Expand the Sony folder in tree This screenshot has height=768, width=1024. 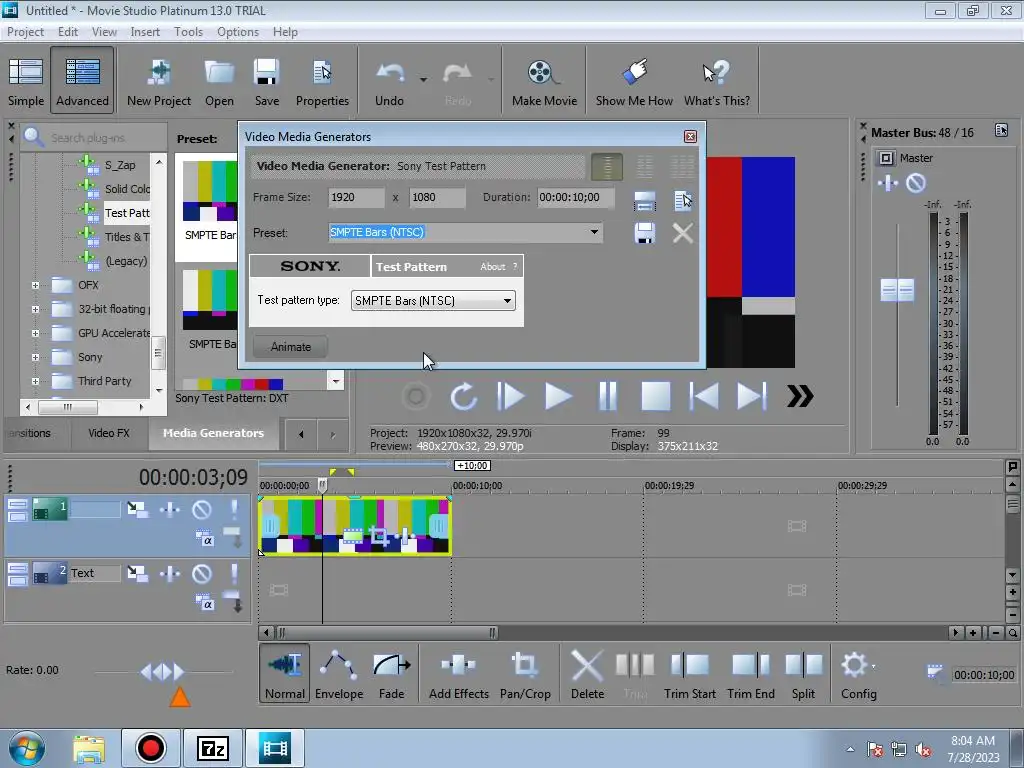coord(35,357)
